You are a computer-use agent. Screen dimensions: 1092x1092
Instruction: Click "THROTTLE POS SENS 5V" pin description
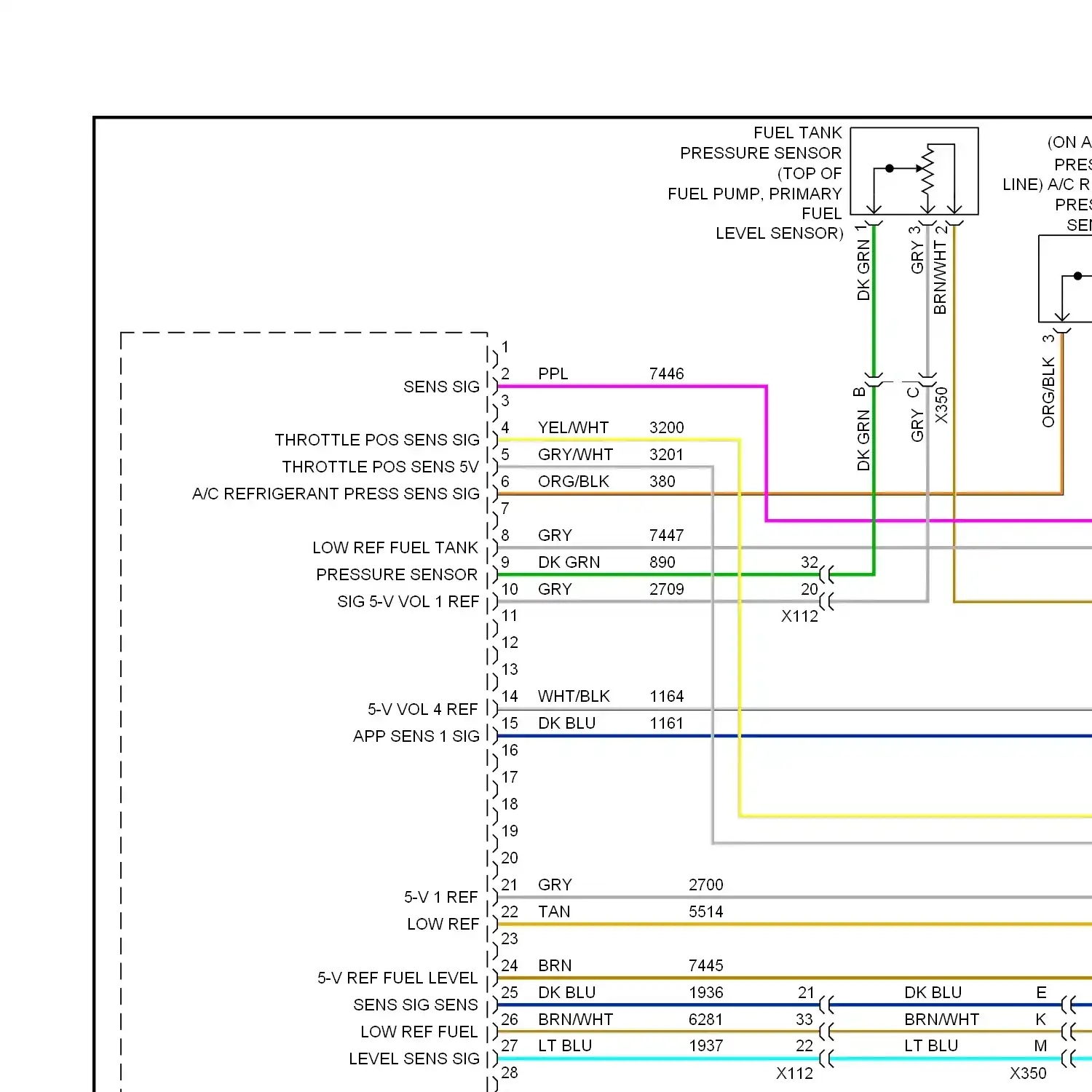(x=380, y=467)
